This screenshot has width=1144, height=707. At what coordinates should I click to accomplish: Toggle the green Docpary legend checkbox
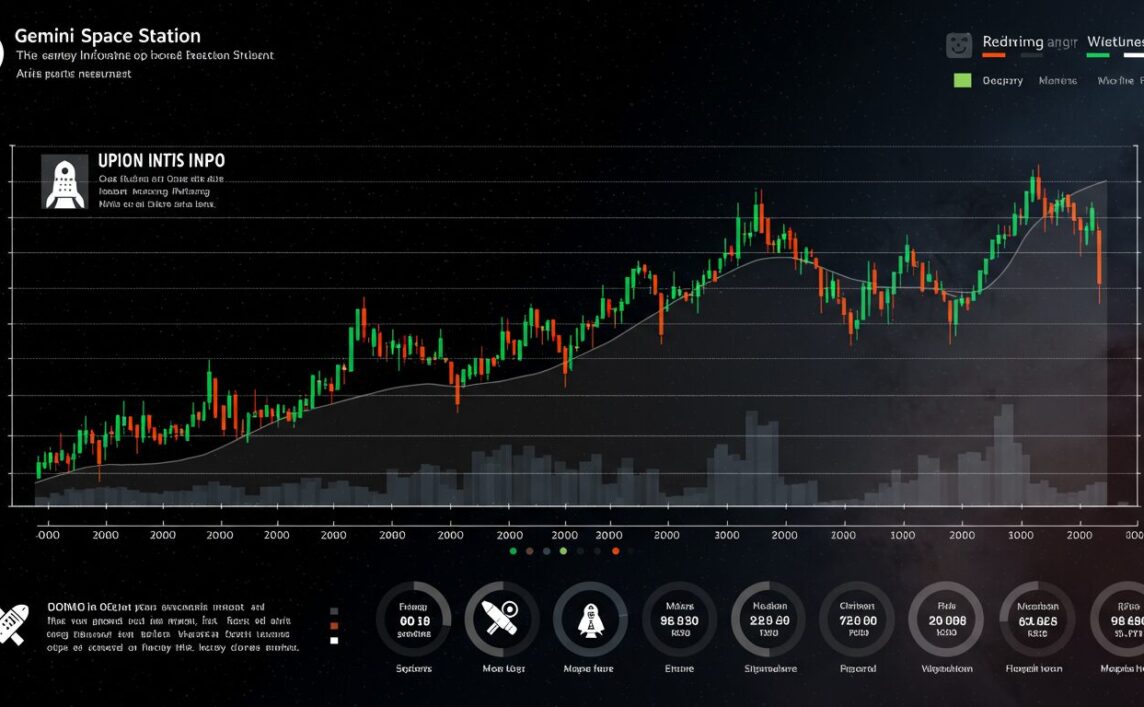[962, 80]
